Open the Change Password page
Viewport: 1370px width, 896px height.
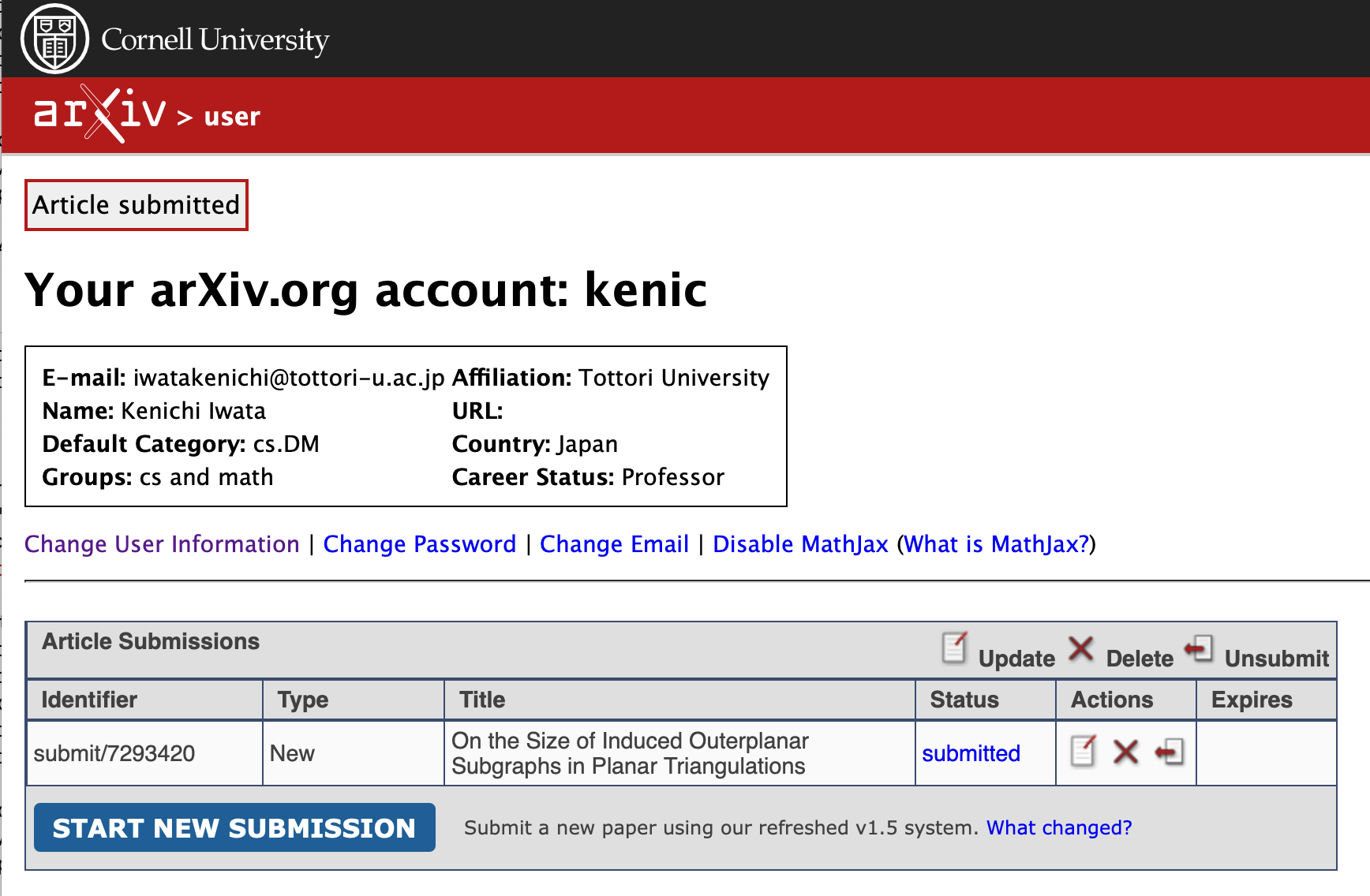pyautogui.click(x=420, y=544)
